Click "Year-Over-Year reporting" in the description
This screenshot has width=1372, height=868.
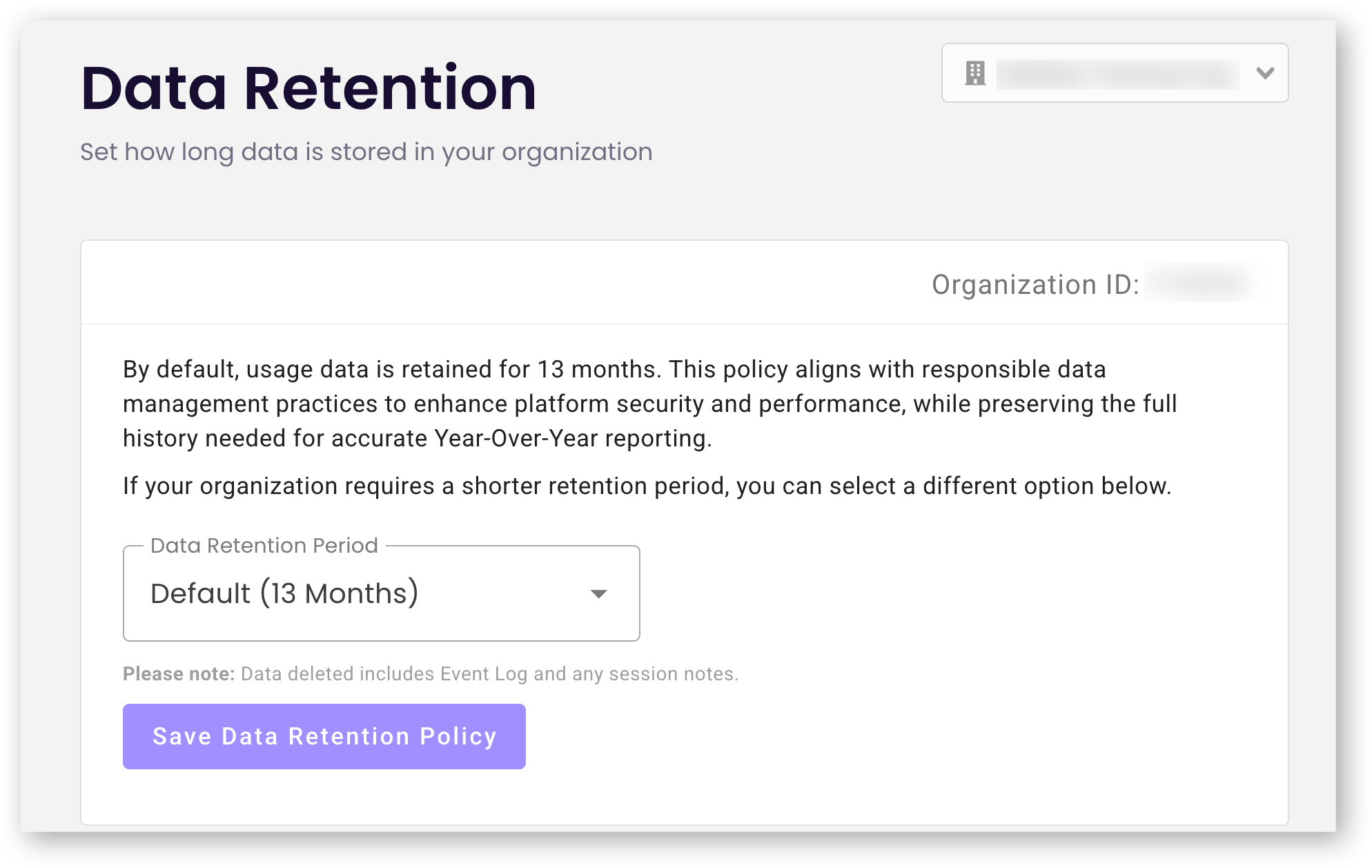571,439
